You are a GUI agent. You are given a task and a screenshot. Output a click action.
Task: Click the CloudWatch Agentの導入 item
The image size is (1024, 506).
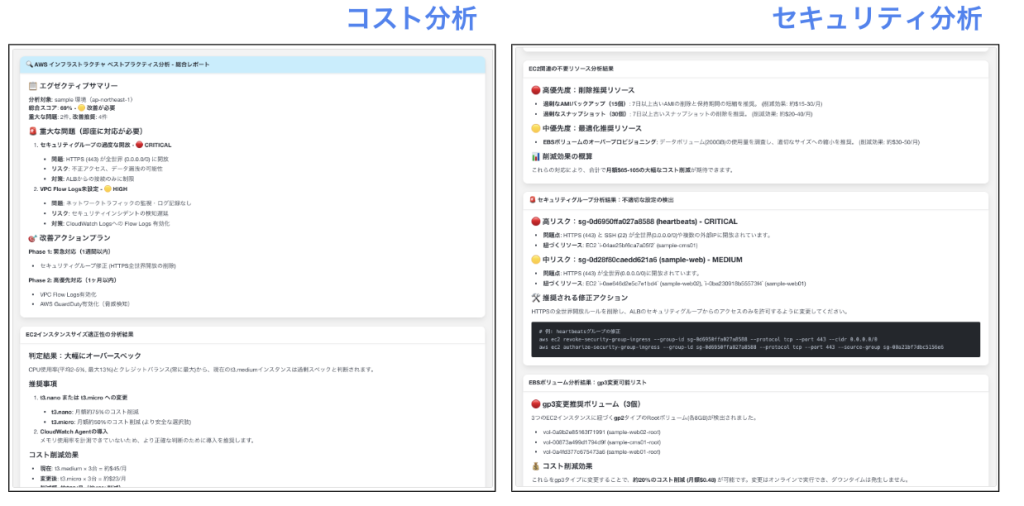click(74, 431)
